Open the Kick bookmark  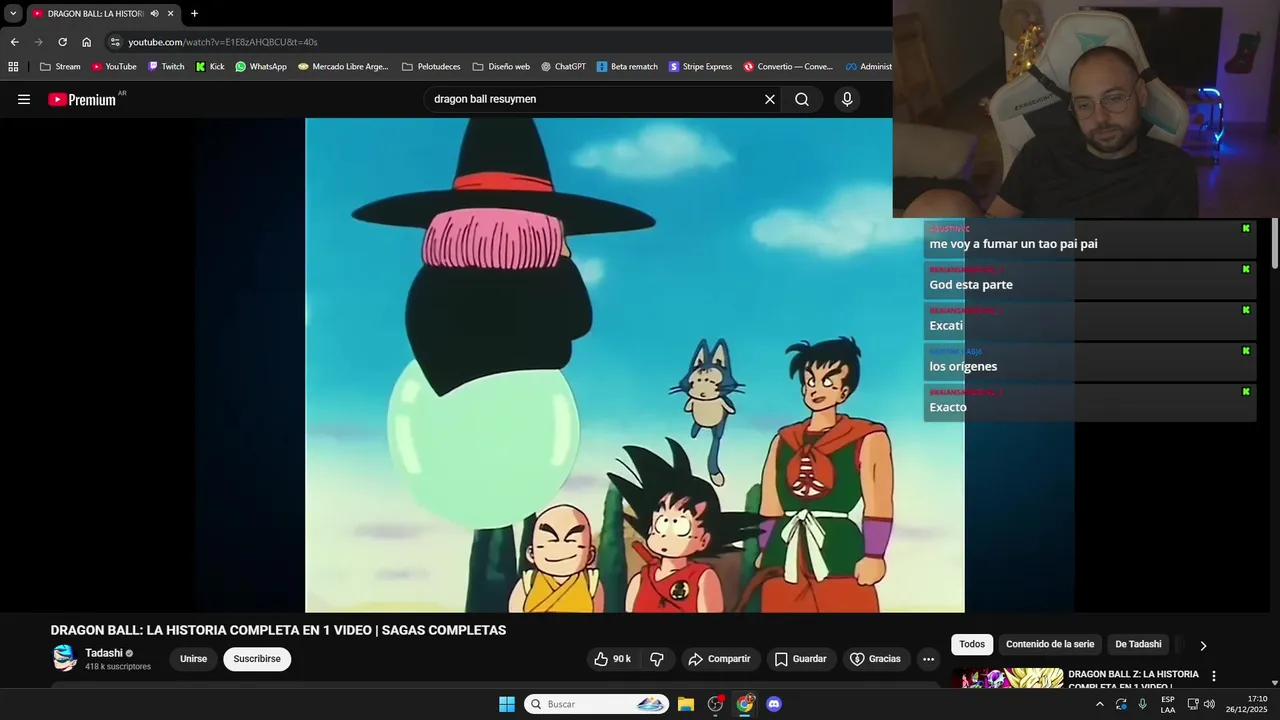(210, 67)
